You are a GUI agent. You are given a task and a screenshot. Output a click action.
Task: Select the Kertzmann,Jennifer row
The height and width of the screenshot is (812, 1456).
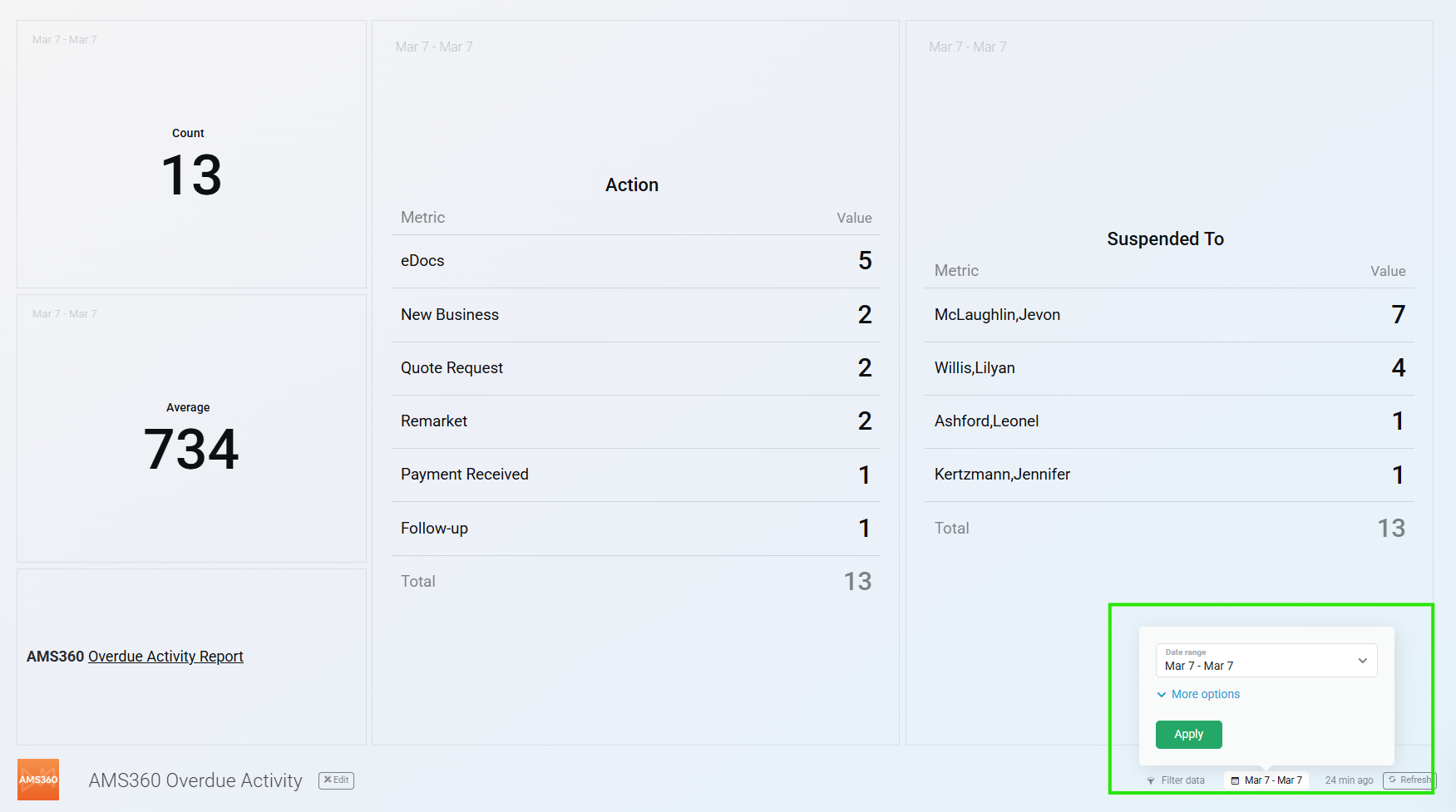pos(1168,475)
